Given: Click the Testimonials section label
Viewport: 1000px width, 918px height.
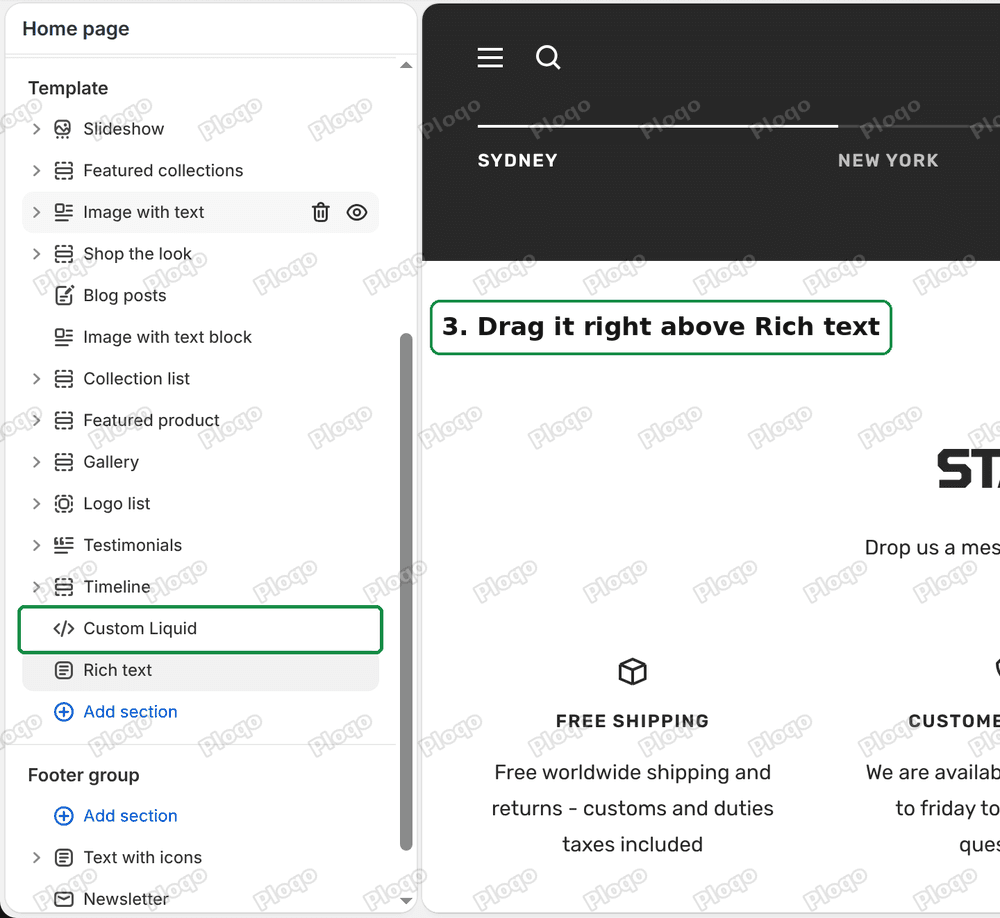Looking at the screenshot, I should [133, 545].
